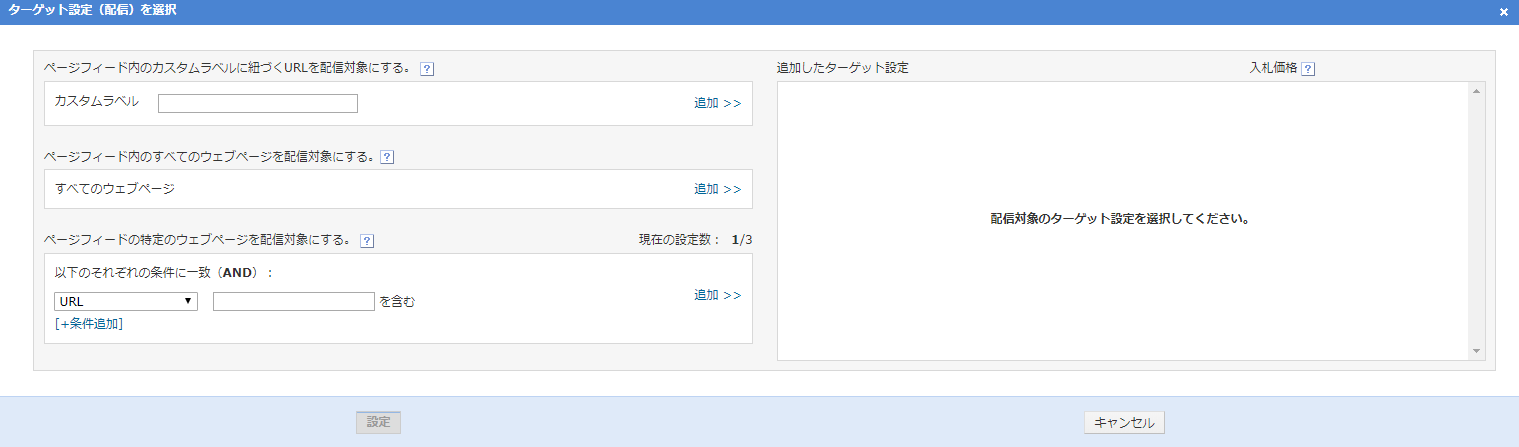Focus the text field before を含む
1519x447 pixels.
tap(294, 301)
